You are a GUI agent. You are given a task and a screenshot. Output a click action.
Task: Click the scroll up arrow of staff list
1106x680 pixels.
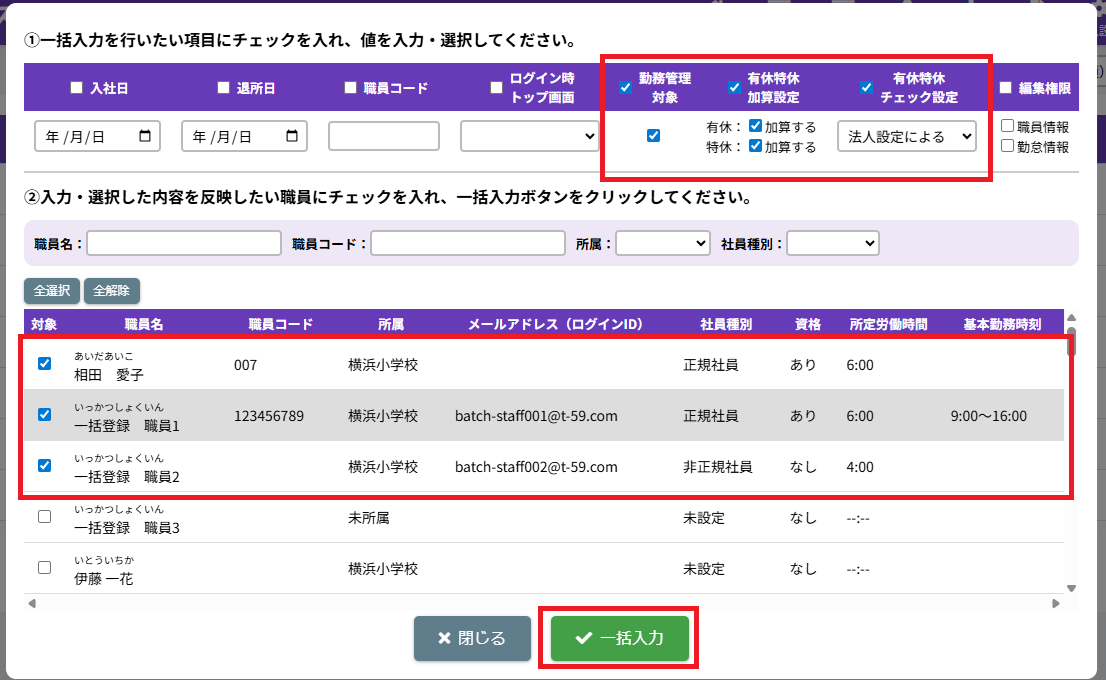(x=1072, y=317)
